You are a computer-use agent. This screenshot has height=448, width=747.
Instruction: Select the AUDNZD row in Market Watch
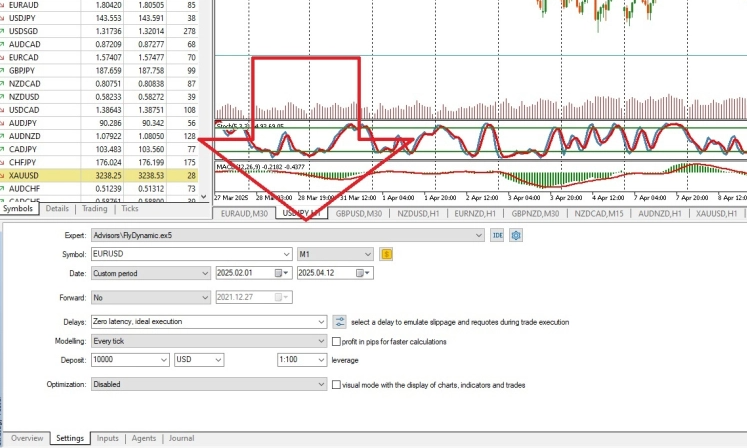pyautogui.click(x=99, y=136)
